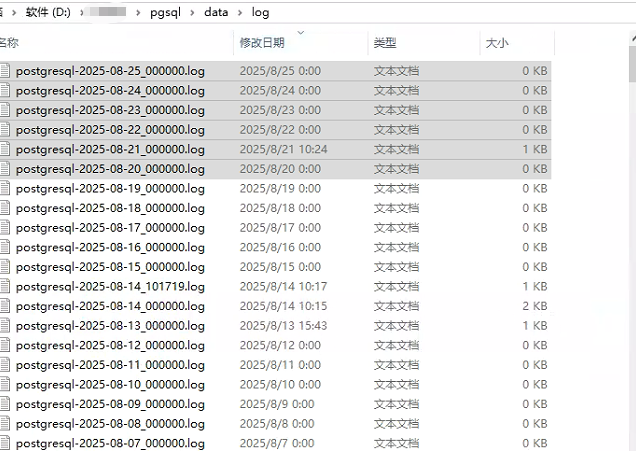636x451 pixels.
Task: Click the file icon for postgresql-2025-08-22_000000.log
Action: pos(4,129)
